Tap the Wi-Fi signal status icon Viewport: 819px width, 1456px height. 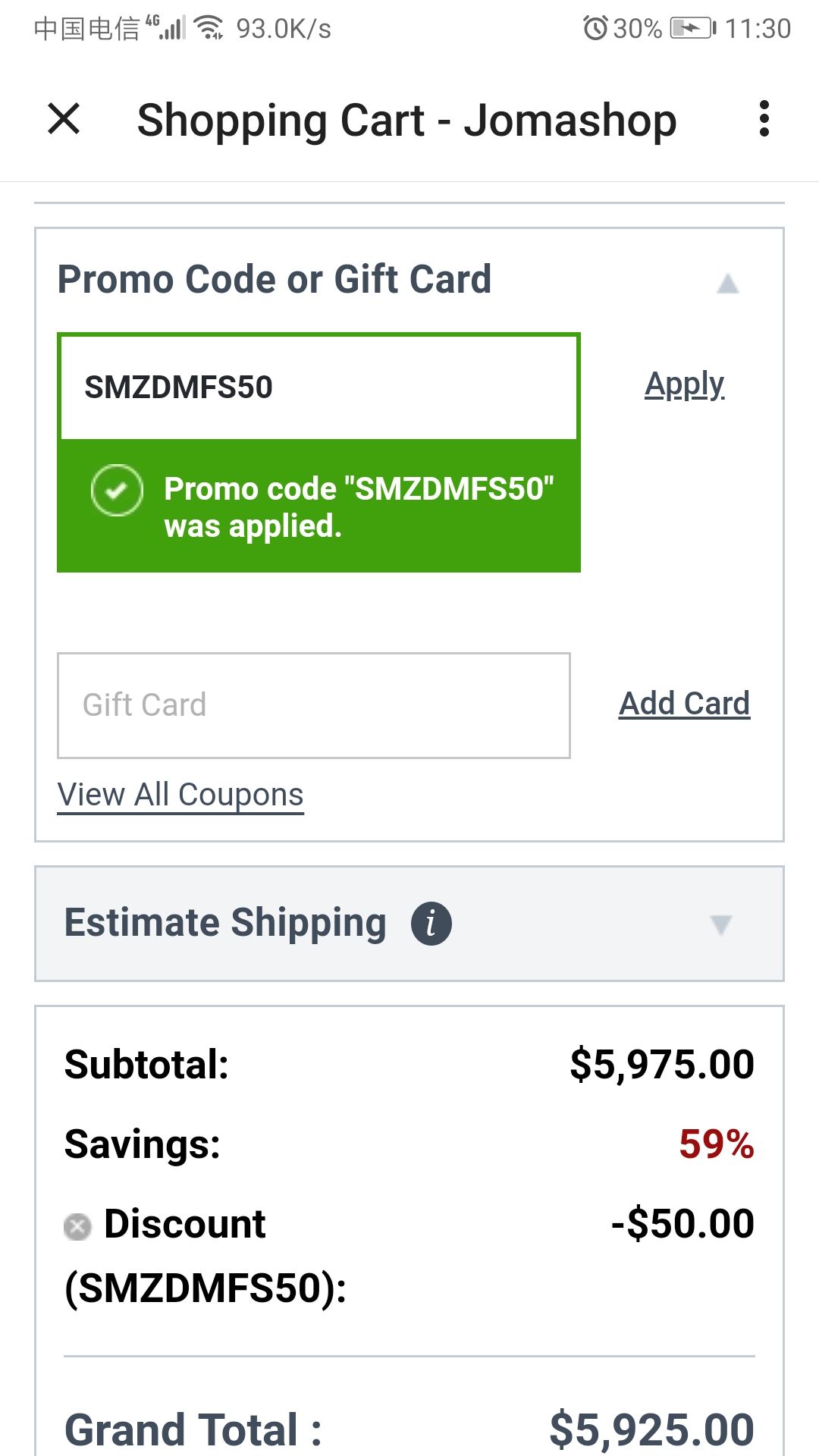coord(209,28)
